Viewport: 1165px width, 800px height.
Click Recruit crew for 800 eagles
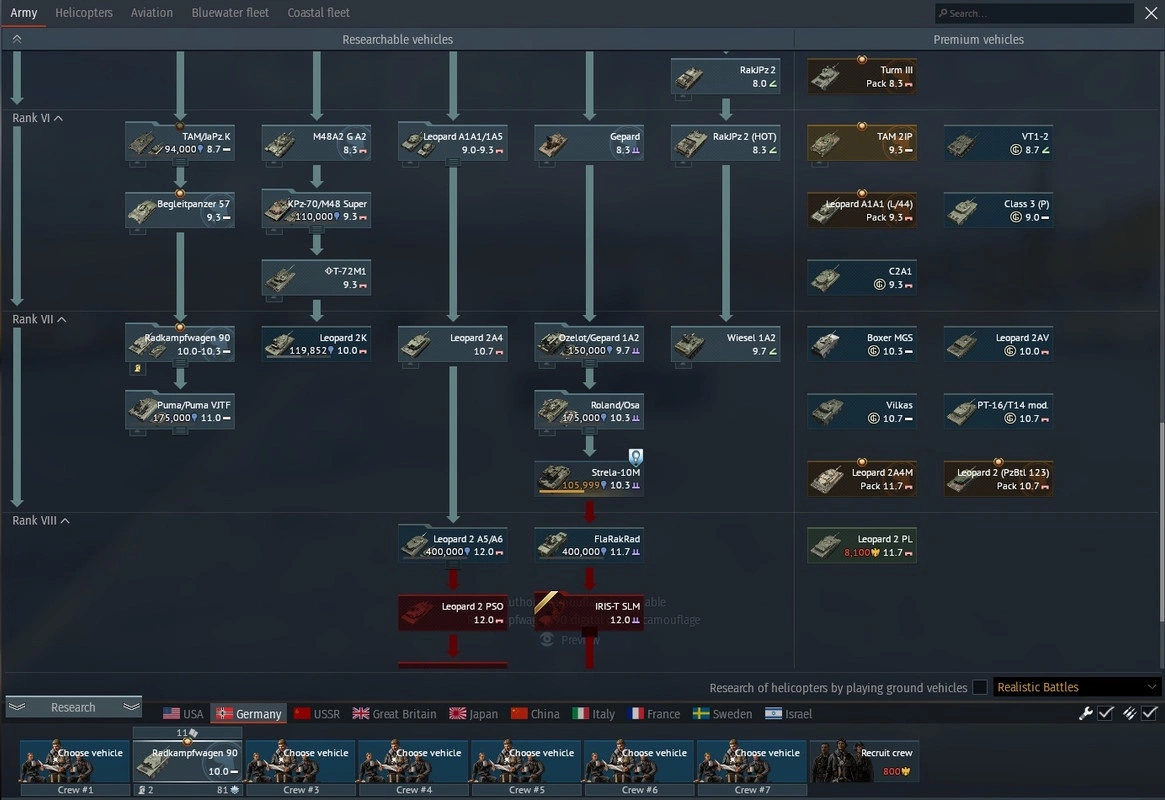[x=864, y=761]
